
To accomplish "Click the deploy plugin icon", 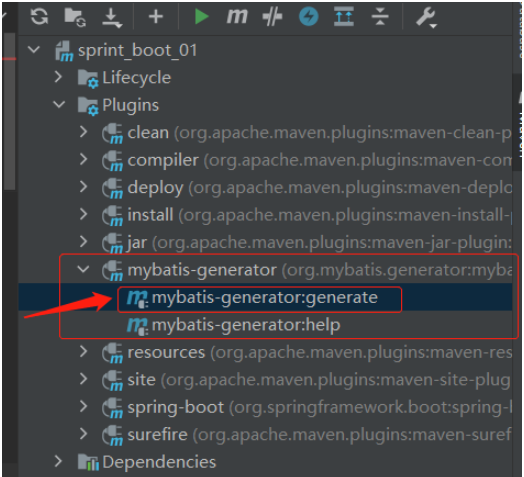I will [x=112, y=188].
